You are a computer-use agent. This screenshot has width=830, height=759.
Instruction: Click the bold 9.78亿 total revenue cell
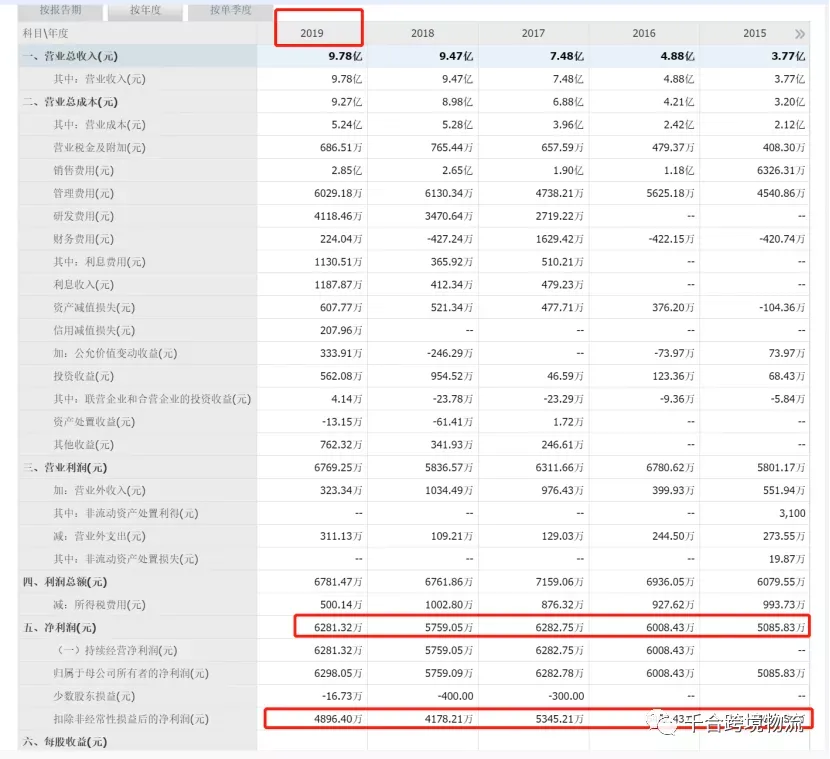coord(345,56)
